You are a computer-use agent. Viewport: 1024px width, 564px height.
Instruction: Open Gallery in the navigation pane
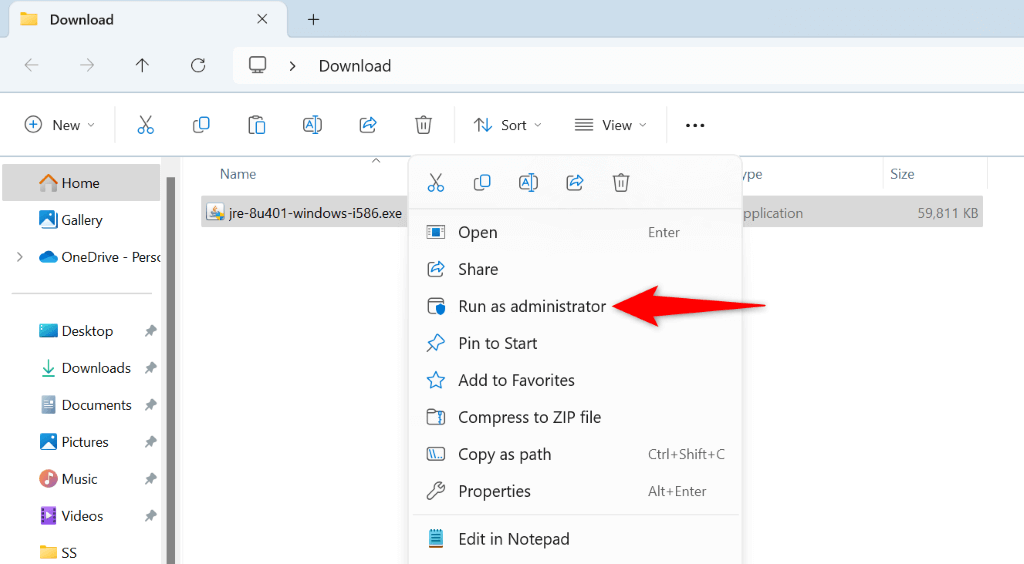(x=81, y=220)
